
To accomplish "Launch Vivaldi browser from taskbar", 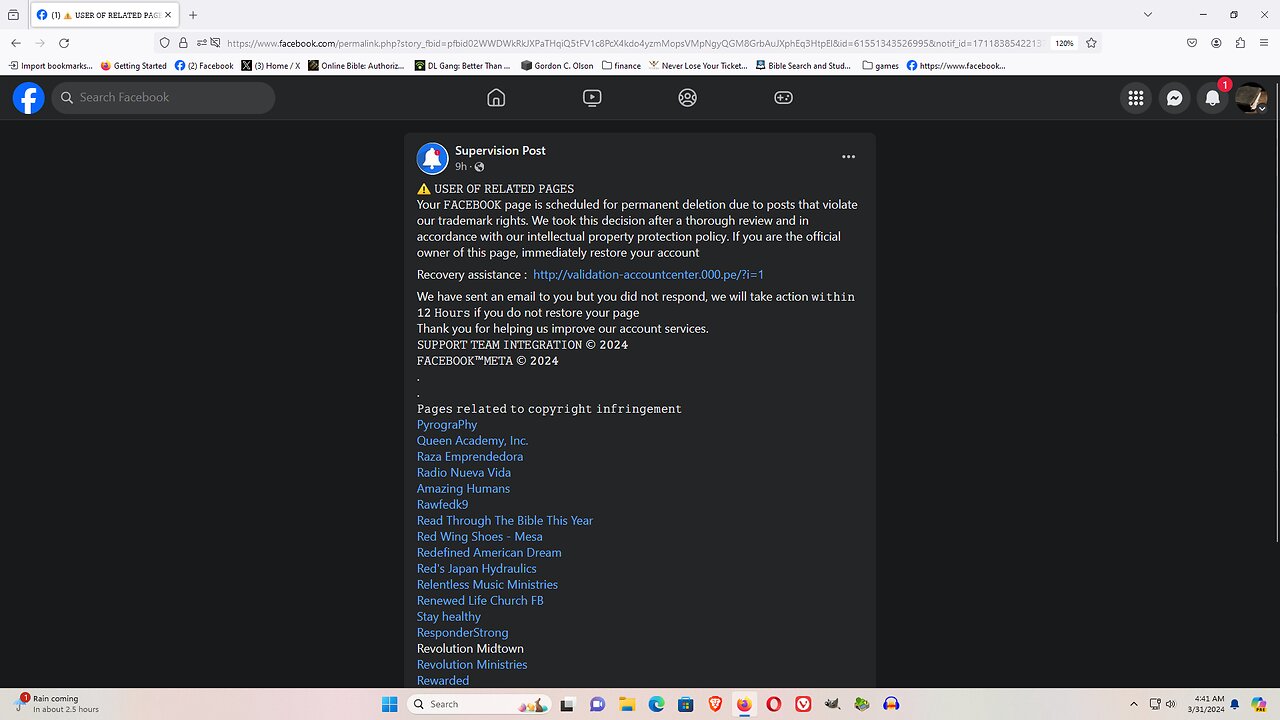I will tap(803, 704).
